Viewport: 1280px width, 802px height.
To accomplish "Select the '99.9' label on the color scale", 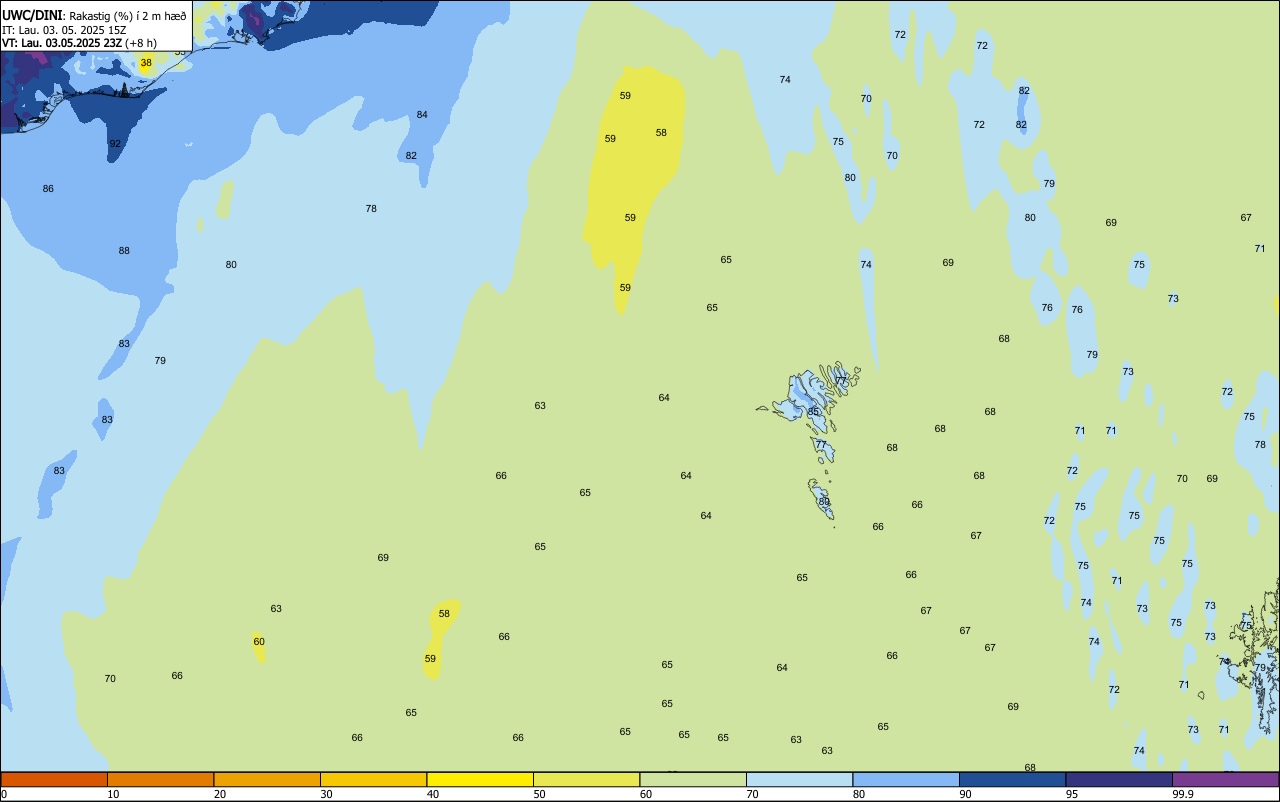I will [1183, 794].
